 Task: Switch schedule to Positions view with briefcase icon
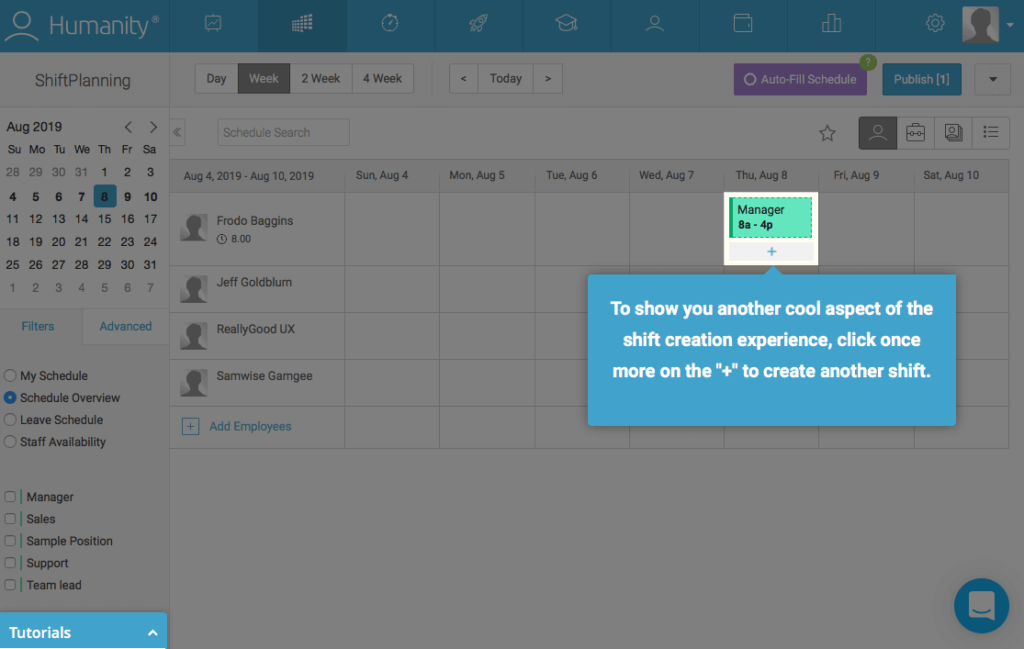[915, 132]
